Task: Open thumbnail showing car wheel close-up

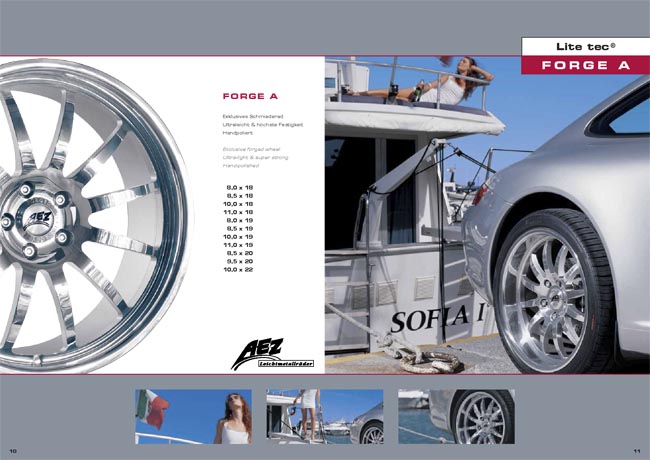Action: (455, 417)
